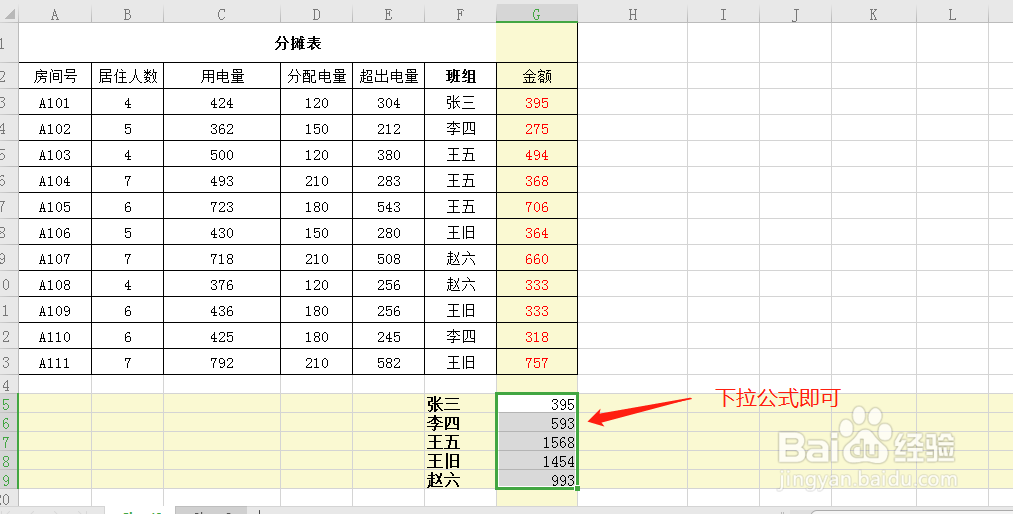Viewport: 1013px width, 514px height.
Task: Select room cell A105
Action: click(55, 207)
